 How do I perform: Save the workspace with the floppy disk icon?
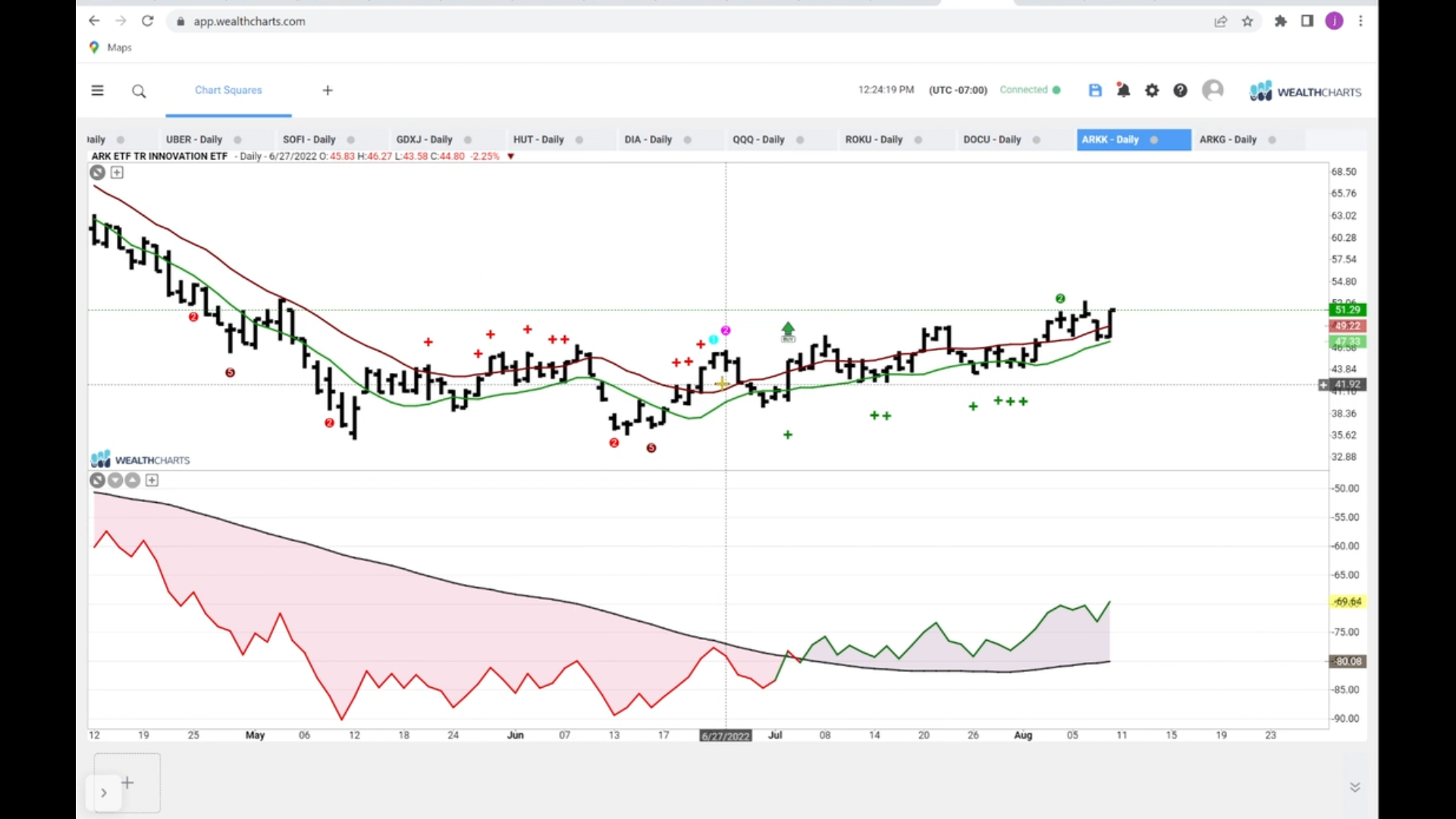(x=1095, y=90)
